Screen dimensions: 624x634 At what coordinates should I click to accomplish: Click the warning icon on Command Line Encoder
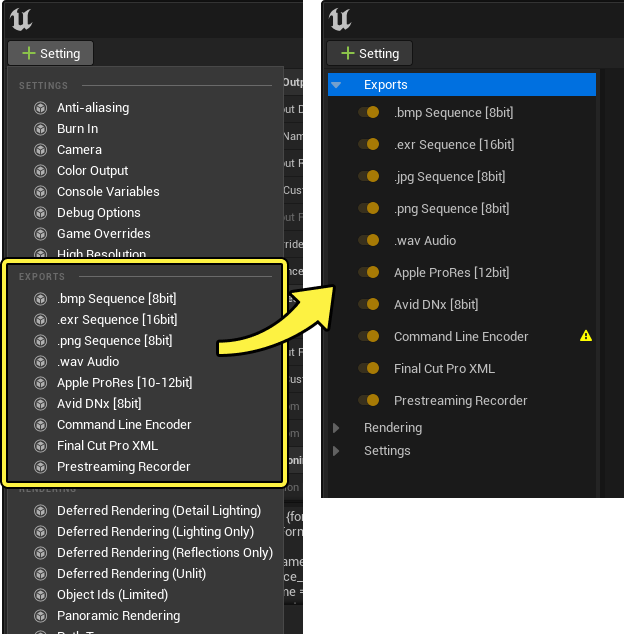point(586,336)
